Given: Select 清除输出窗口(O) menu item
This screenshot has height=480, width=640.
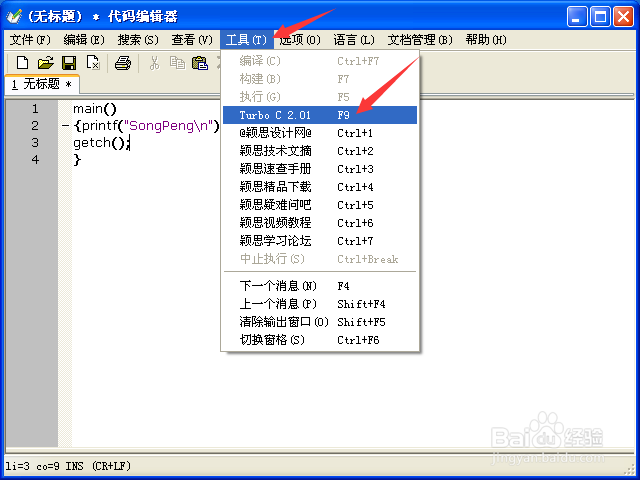Looking at the screenshot, I should (320, 322).
